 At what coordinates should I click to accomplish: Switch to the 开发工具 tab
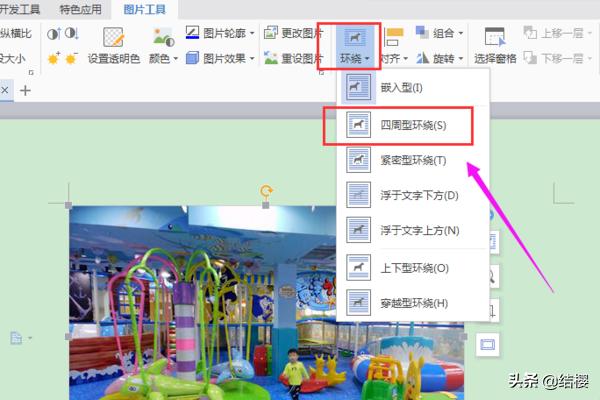(19, 9)
